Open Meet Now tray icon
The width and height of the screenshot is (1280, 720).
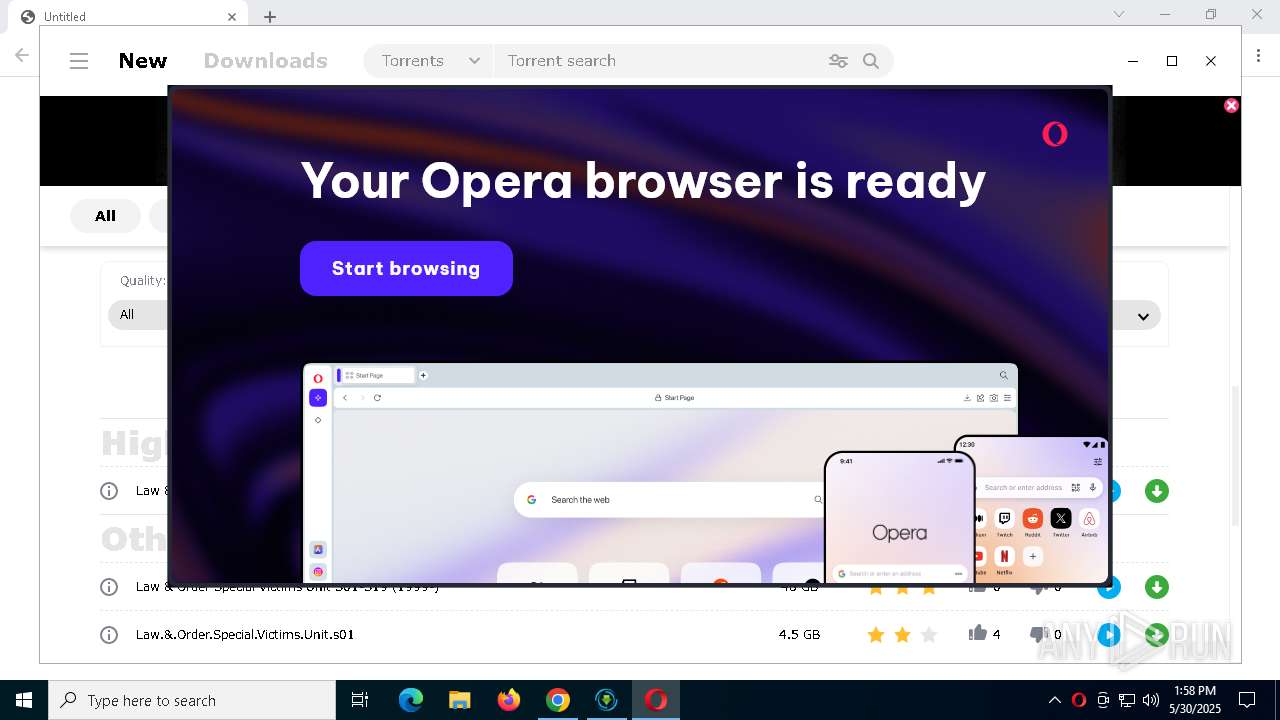1103,700
